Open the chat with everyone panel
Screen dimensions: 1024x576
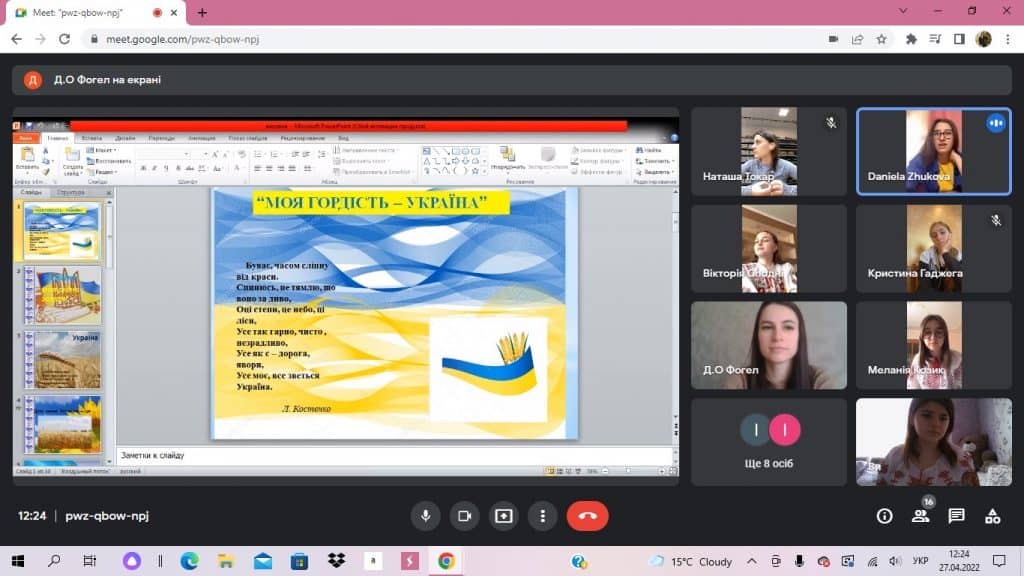click(956, 516)
